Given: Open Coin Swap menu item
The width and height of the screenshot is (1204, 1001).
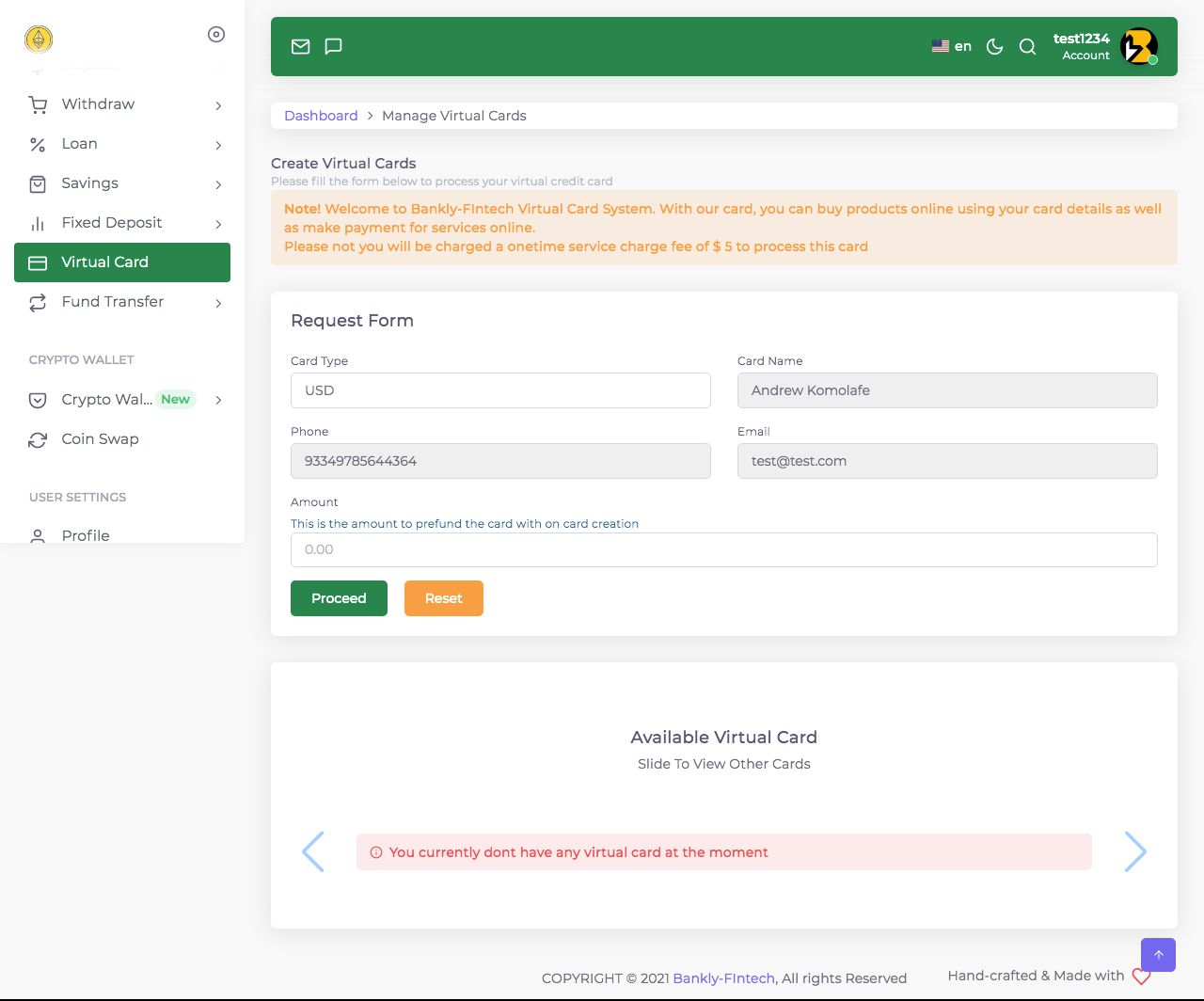Looking at the screenshot, I should coord(100,439).
